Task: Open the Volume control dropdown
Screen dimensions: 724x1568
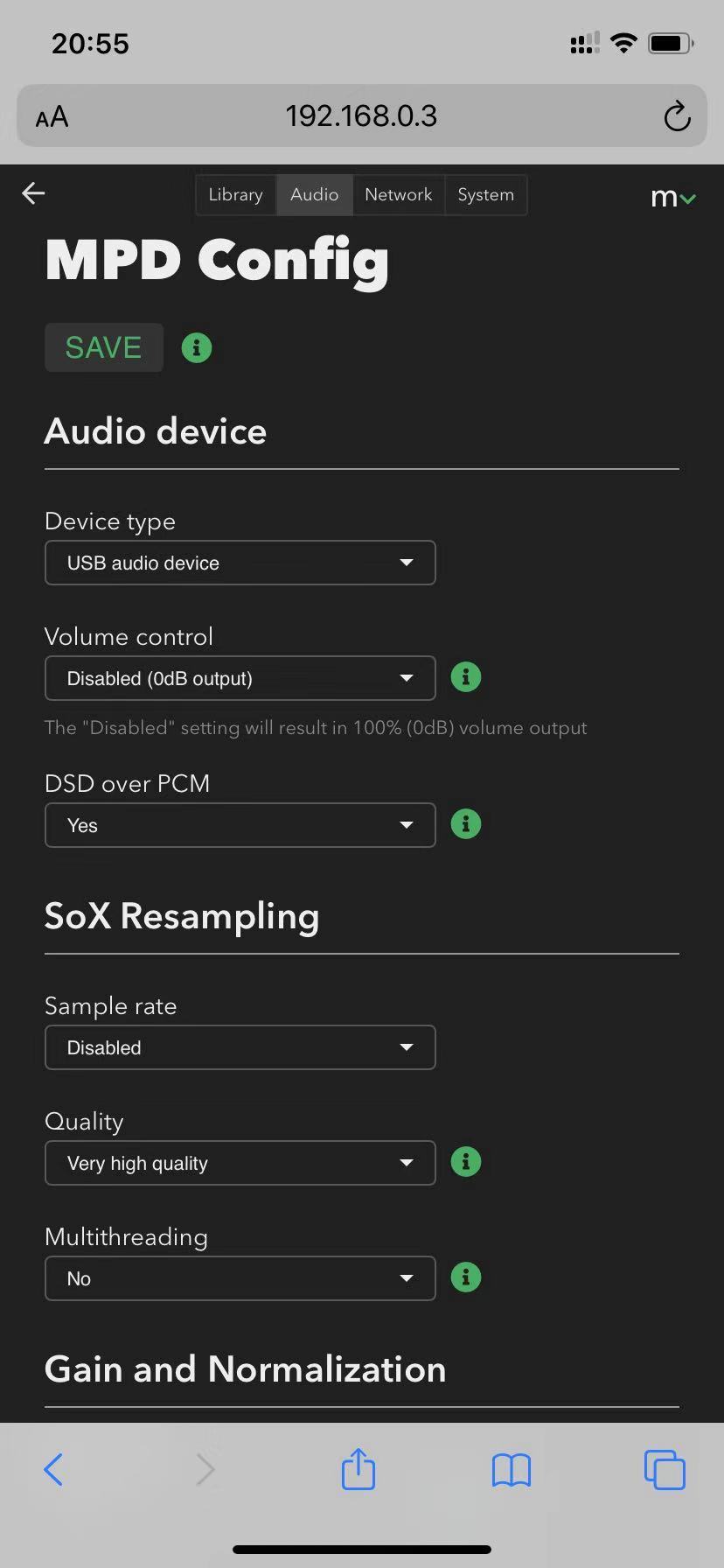Action: [x=240, y=678]
